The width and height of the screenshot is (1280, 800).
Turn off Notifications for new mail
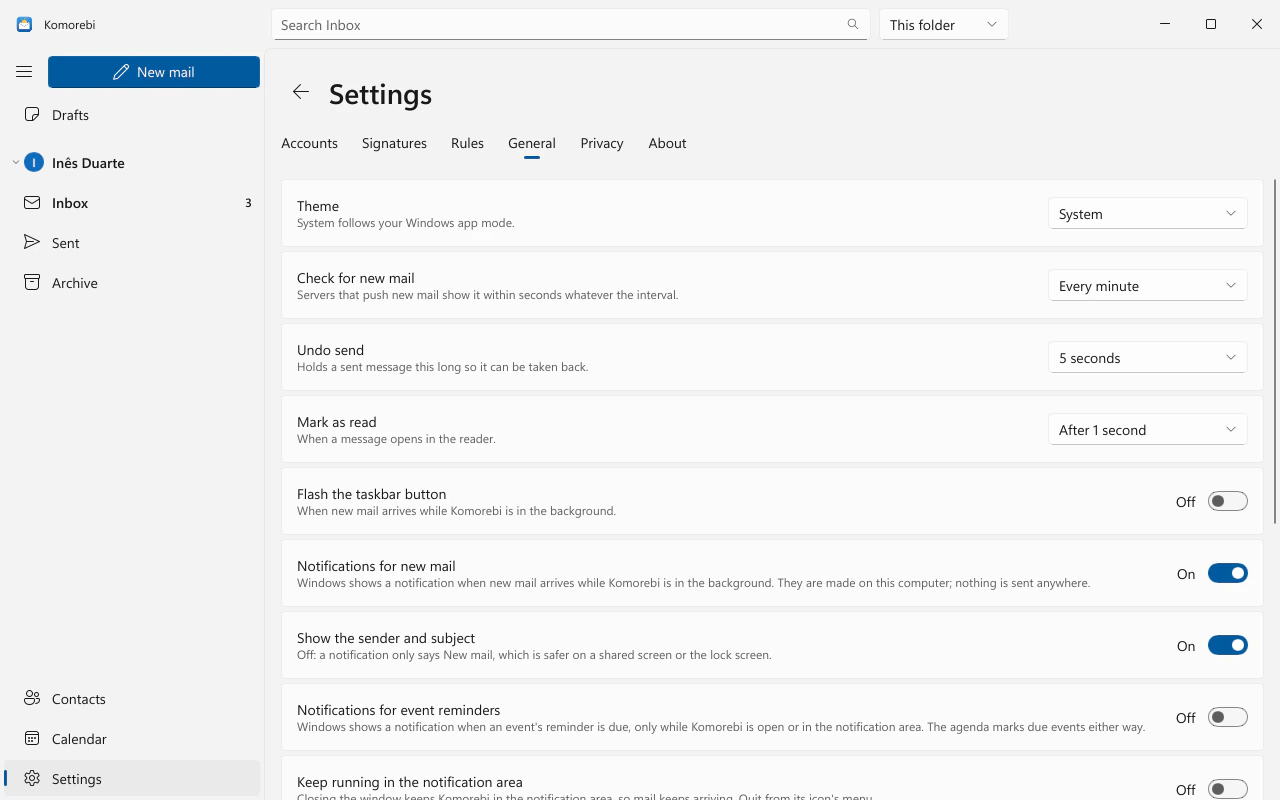click(1227, 573)
